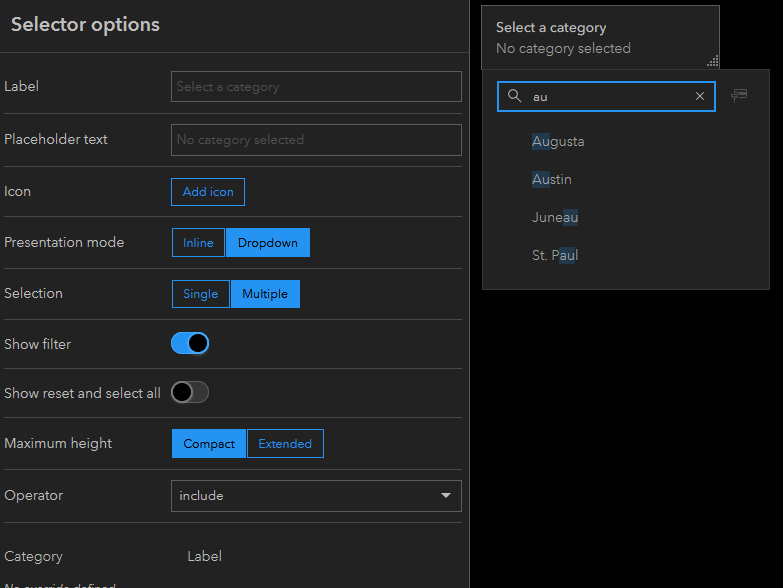The width and height of the screenshot is (783, 588).
Task: Set Maximum height to Extended
Action: coord(285,443)
